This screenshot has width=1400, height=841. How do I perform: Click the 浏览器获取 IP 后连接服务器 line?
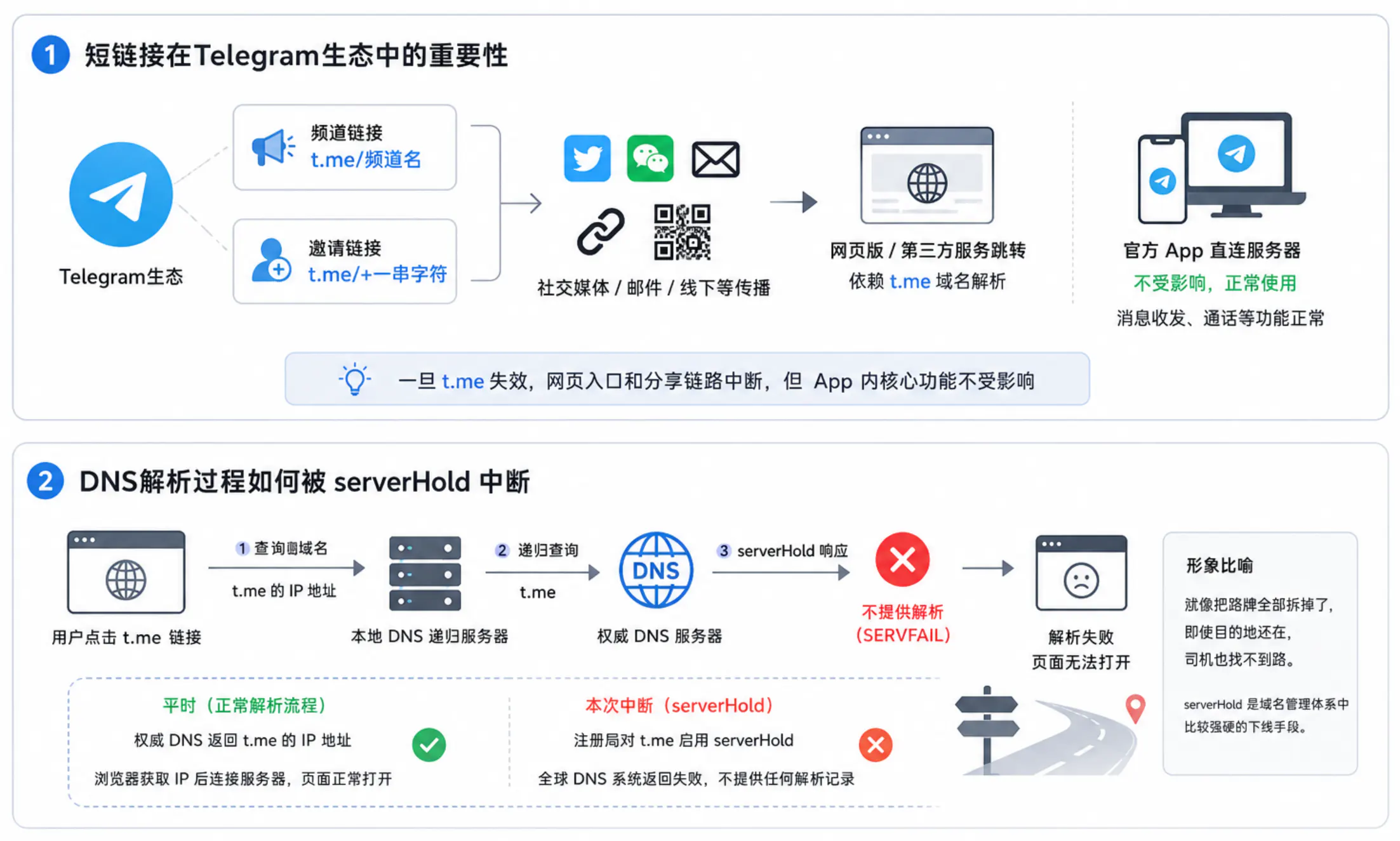click(x=243, y=779)
